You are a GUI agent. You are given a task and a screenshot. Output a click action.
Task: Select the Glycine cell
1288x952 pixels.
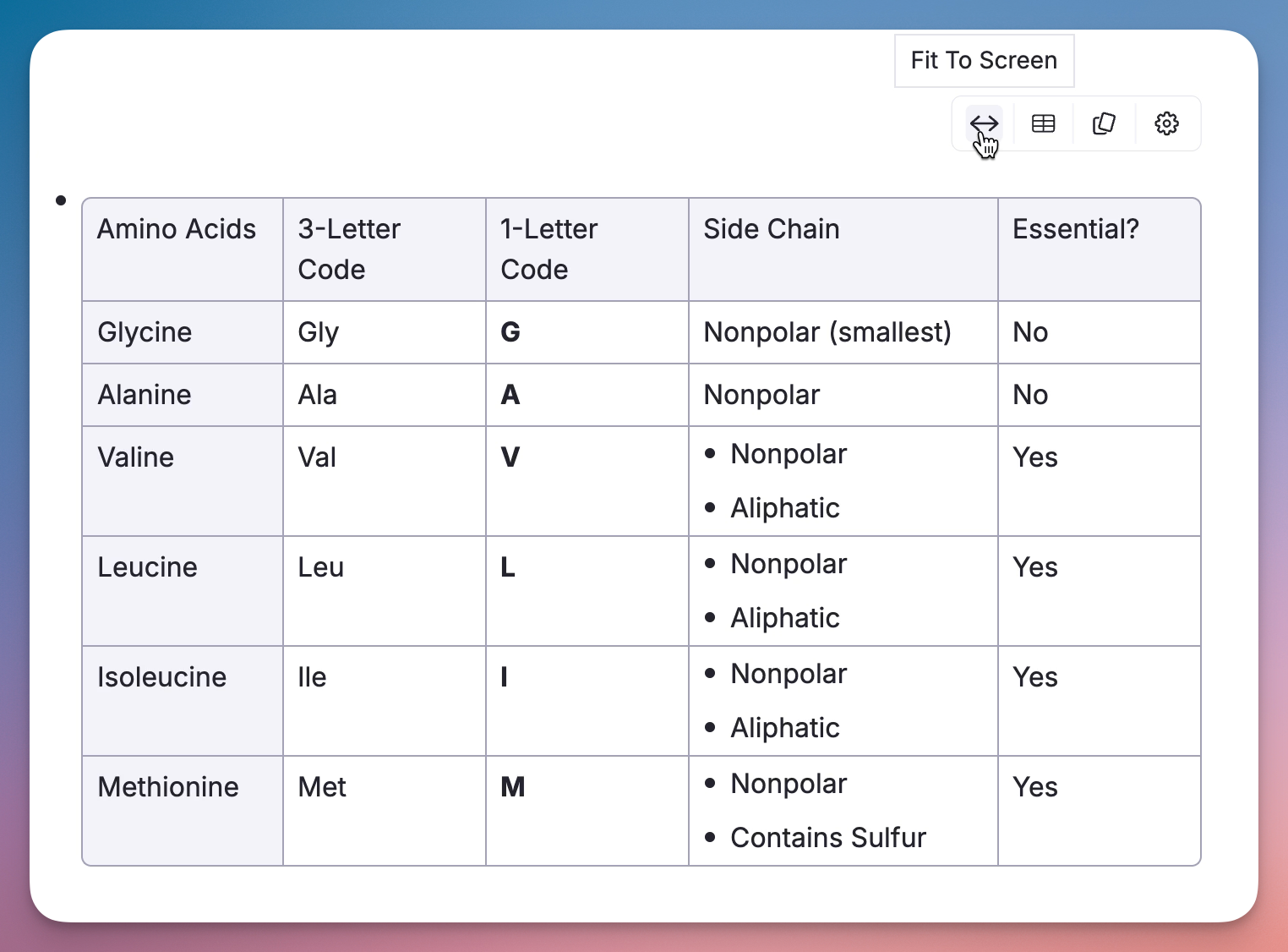tap(145, 332)
